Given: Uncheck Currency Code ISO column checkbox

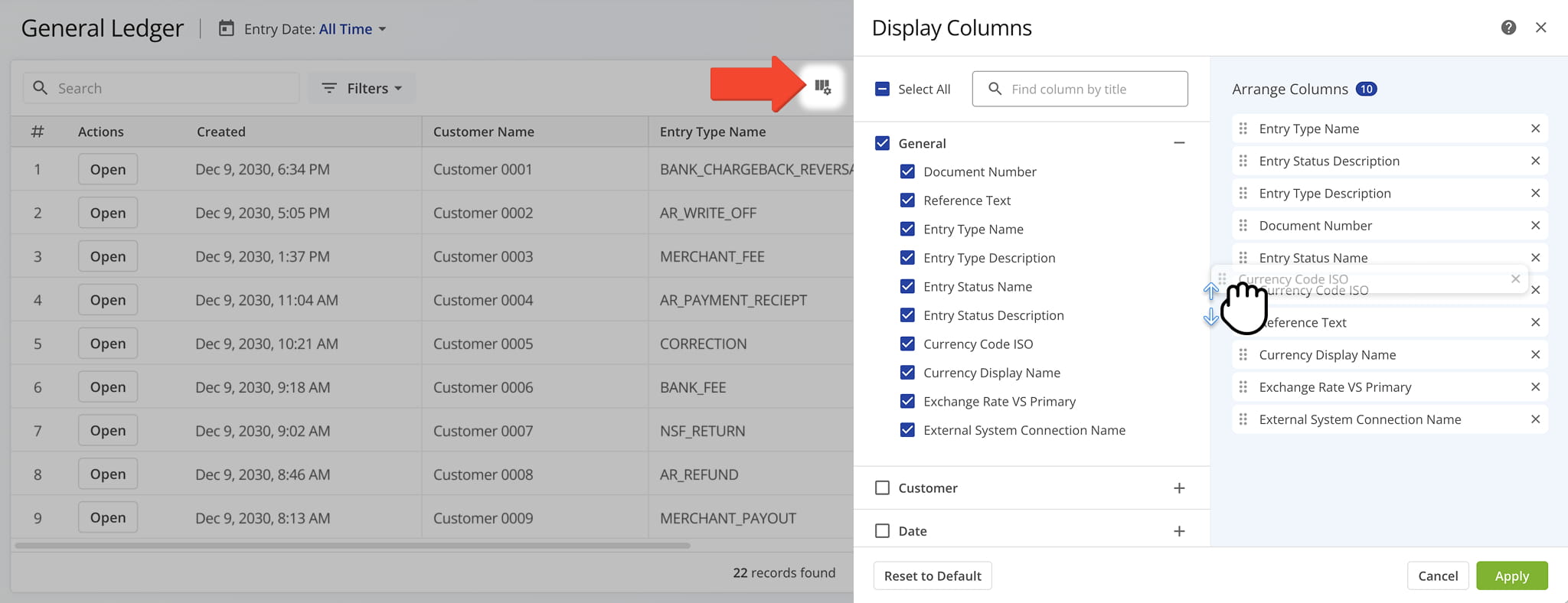Looking at the screenshot, I should [907, 344].
